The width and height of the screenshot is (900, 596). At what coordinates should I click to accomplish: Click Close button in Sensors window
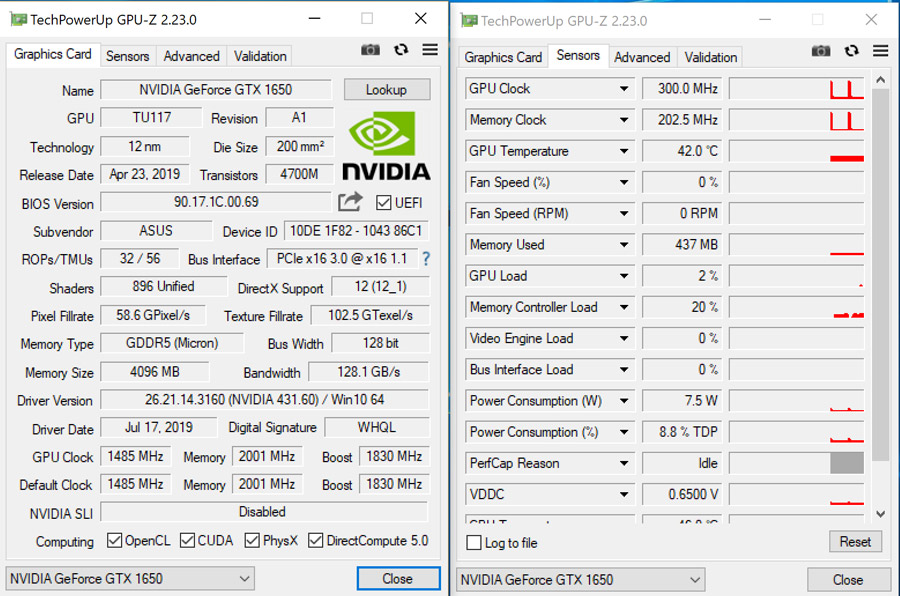848,579
